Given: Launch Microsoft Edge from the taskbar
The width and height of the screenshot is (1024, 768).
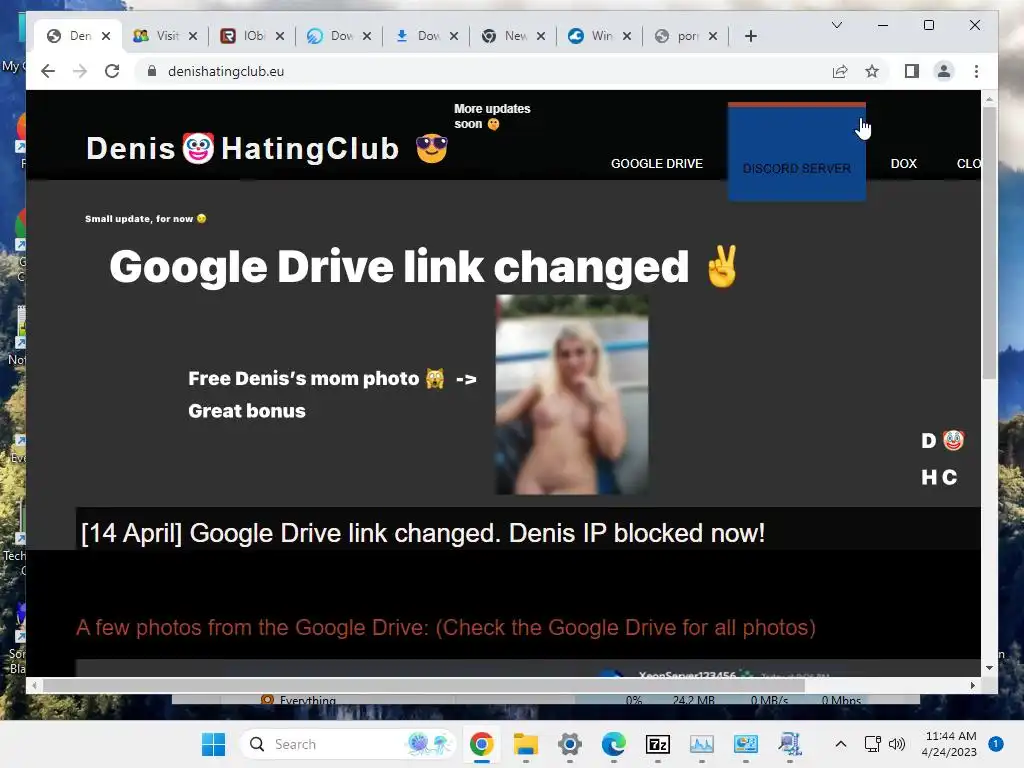Looking at the screenshot, I should click(613, 744).
